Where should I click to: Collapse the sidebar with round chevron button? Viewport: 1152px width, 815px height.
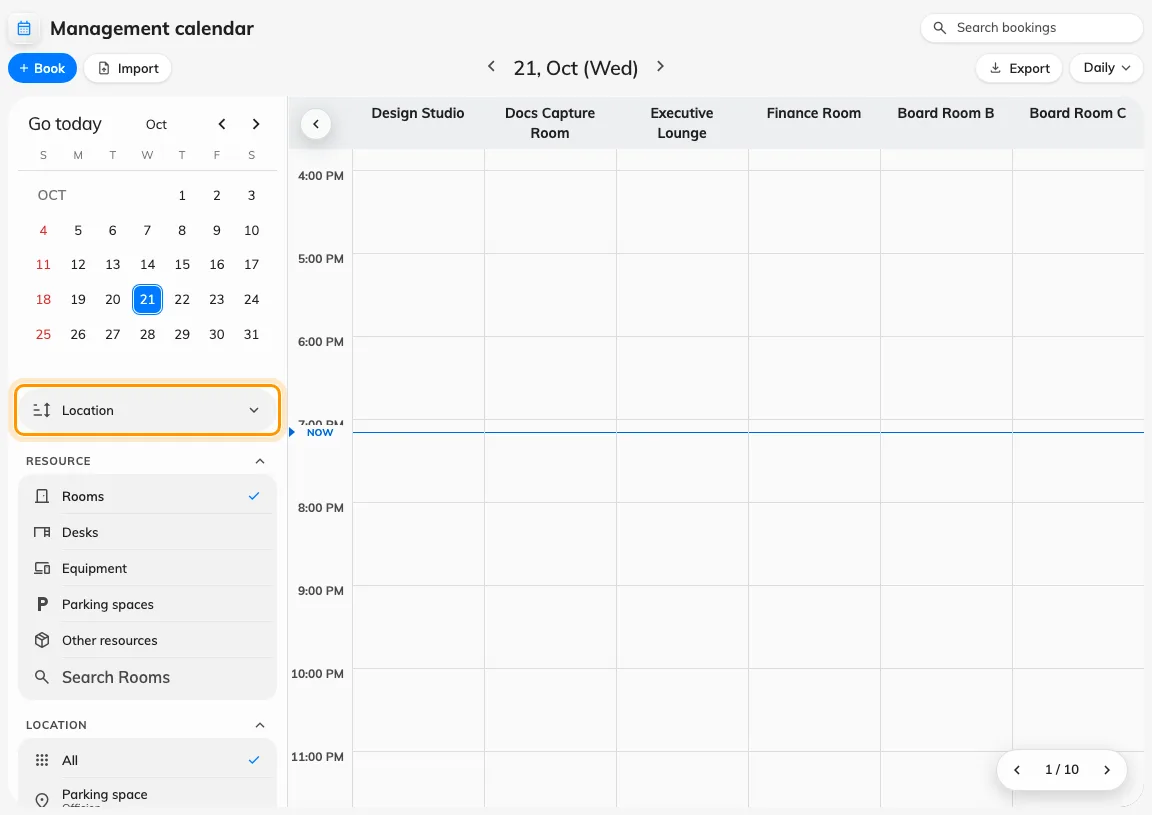[x=316, y=123]
